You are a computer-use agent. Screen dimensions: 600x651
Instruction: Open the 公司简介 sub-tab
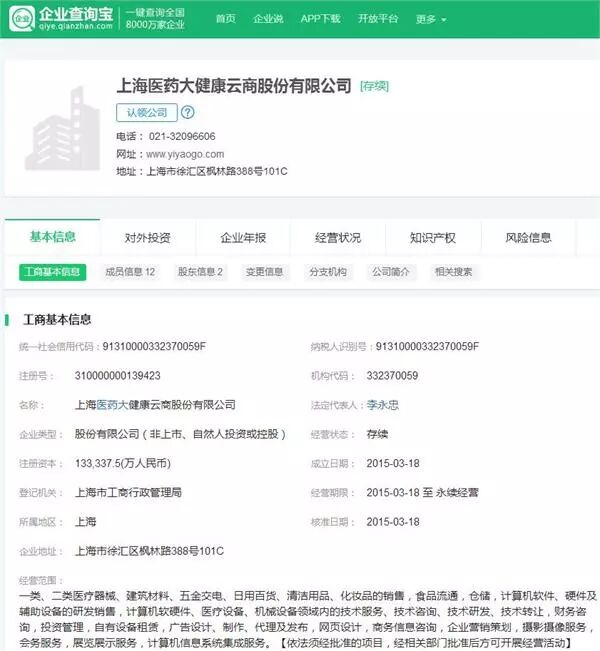(x=391, y=272)
